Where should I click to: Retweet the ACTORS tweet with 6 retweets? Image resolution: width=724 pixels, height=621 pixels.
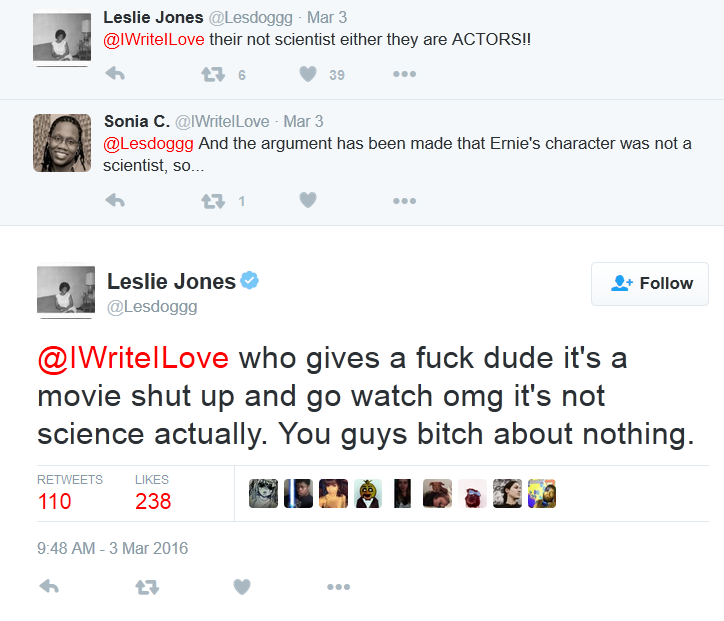(x=212, y=74)
